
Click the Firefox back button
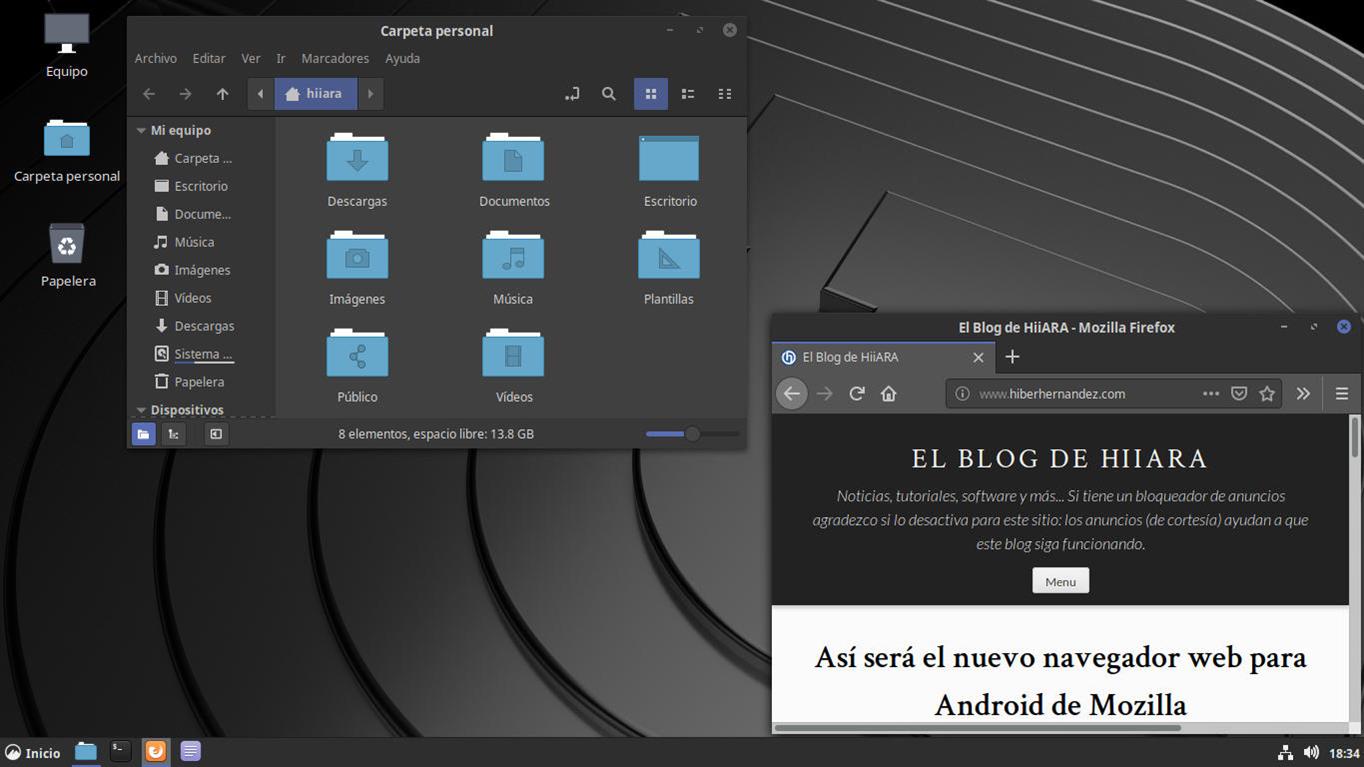pyautogui.click(x=792, y=394)
